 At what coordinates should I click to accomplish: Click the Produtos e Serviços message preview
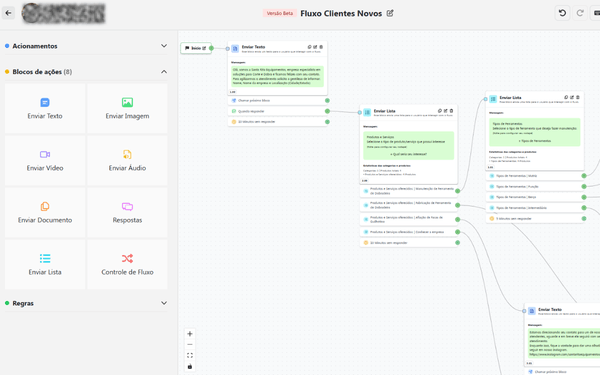click(x=409, y=145)
